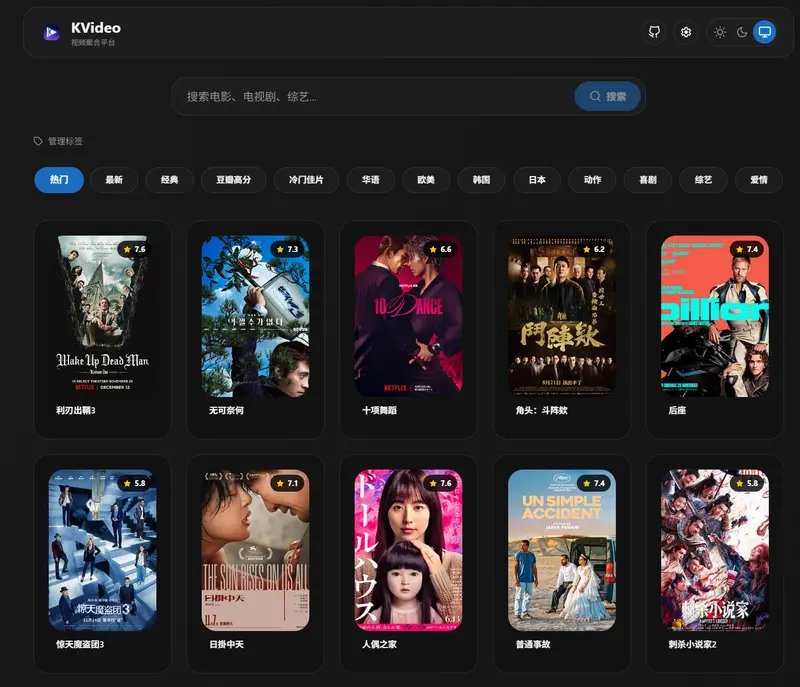This screenshot has width=800, height=687.
Task: Open the 综艺 category filter
Action: 702,180
